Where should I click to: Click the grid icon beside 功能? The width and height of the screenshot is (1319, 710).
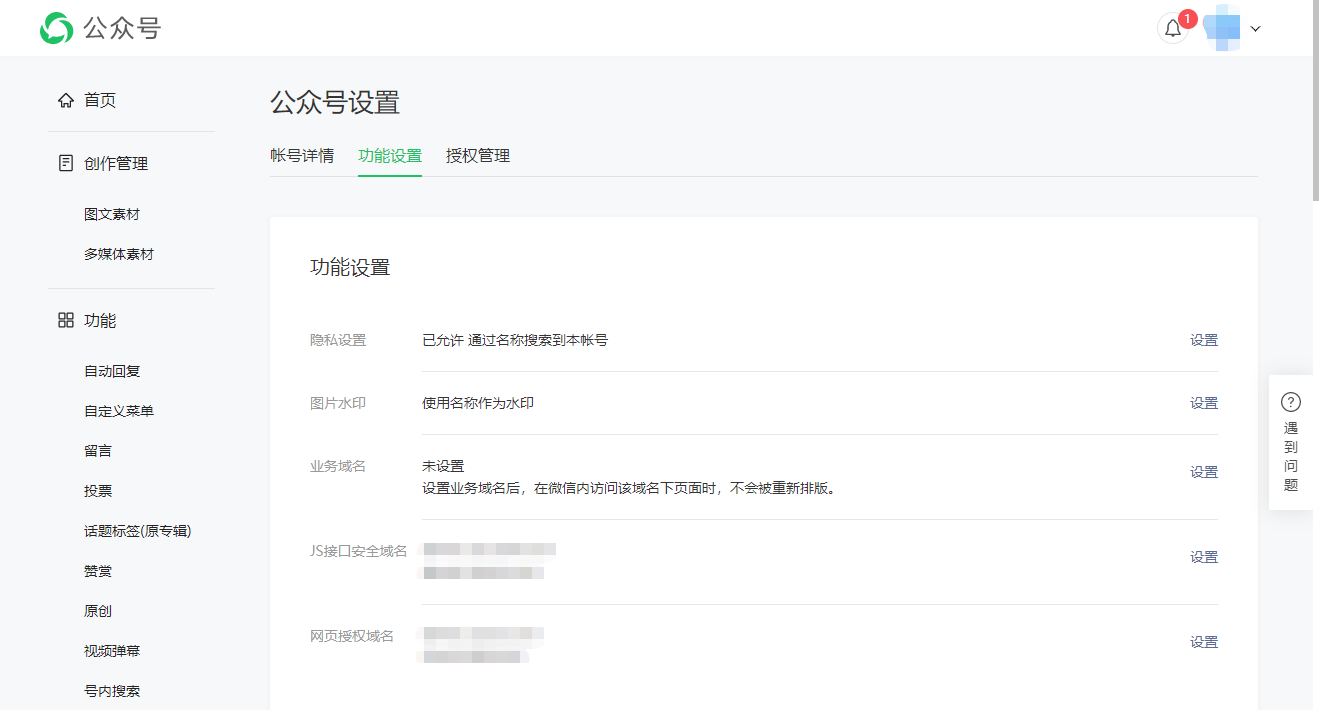(66, 320)
